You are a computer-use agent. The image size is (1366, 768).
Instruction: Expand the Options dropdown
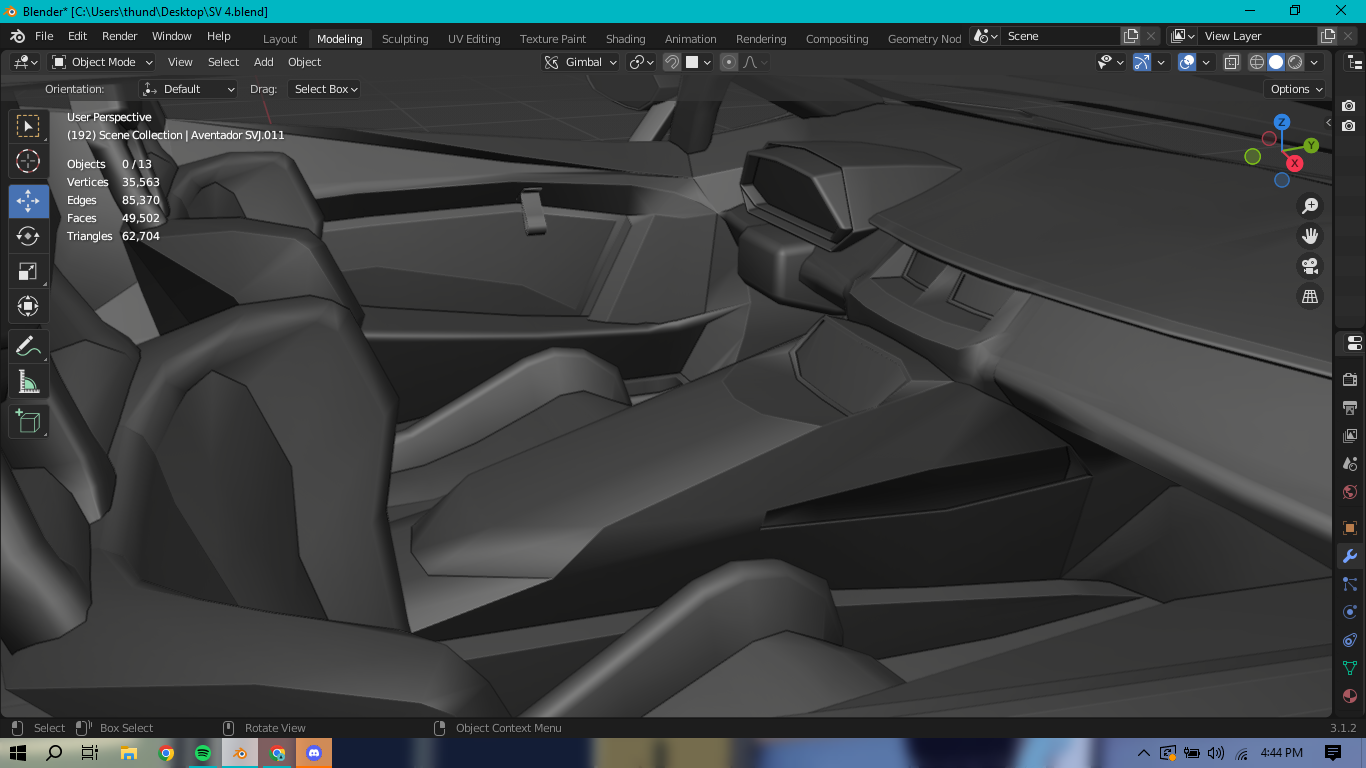[1296, 89]
